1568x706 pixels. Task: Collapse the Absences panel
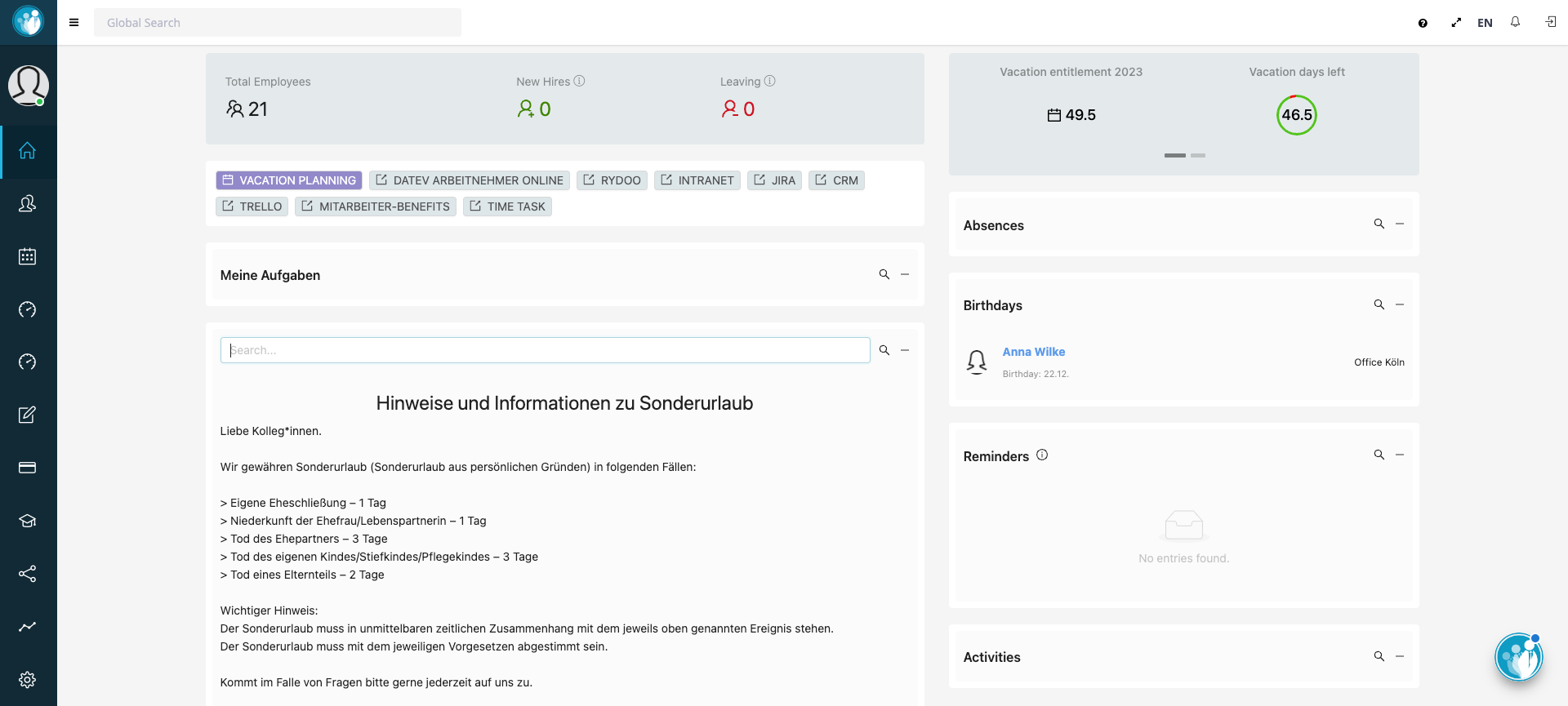(1400, 224)
